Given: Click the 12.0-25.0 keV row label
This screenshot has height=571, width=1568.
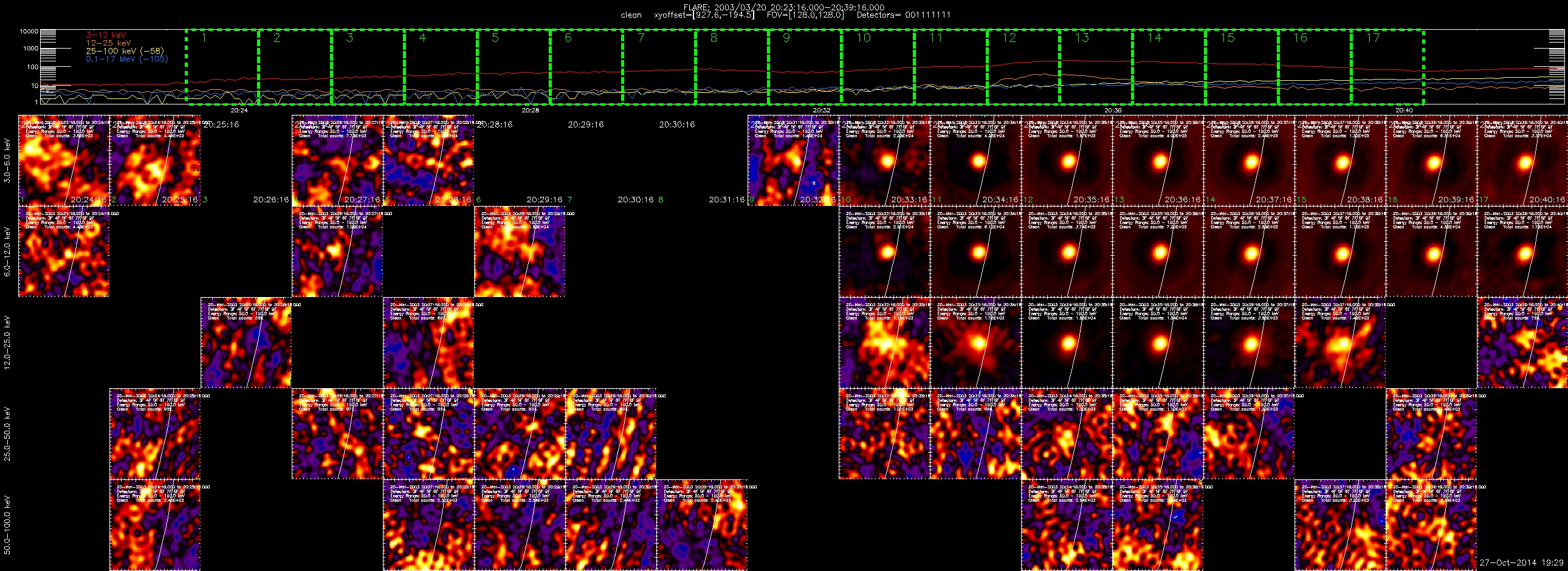Looking at the screenshot, I should 7,343.
